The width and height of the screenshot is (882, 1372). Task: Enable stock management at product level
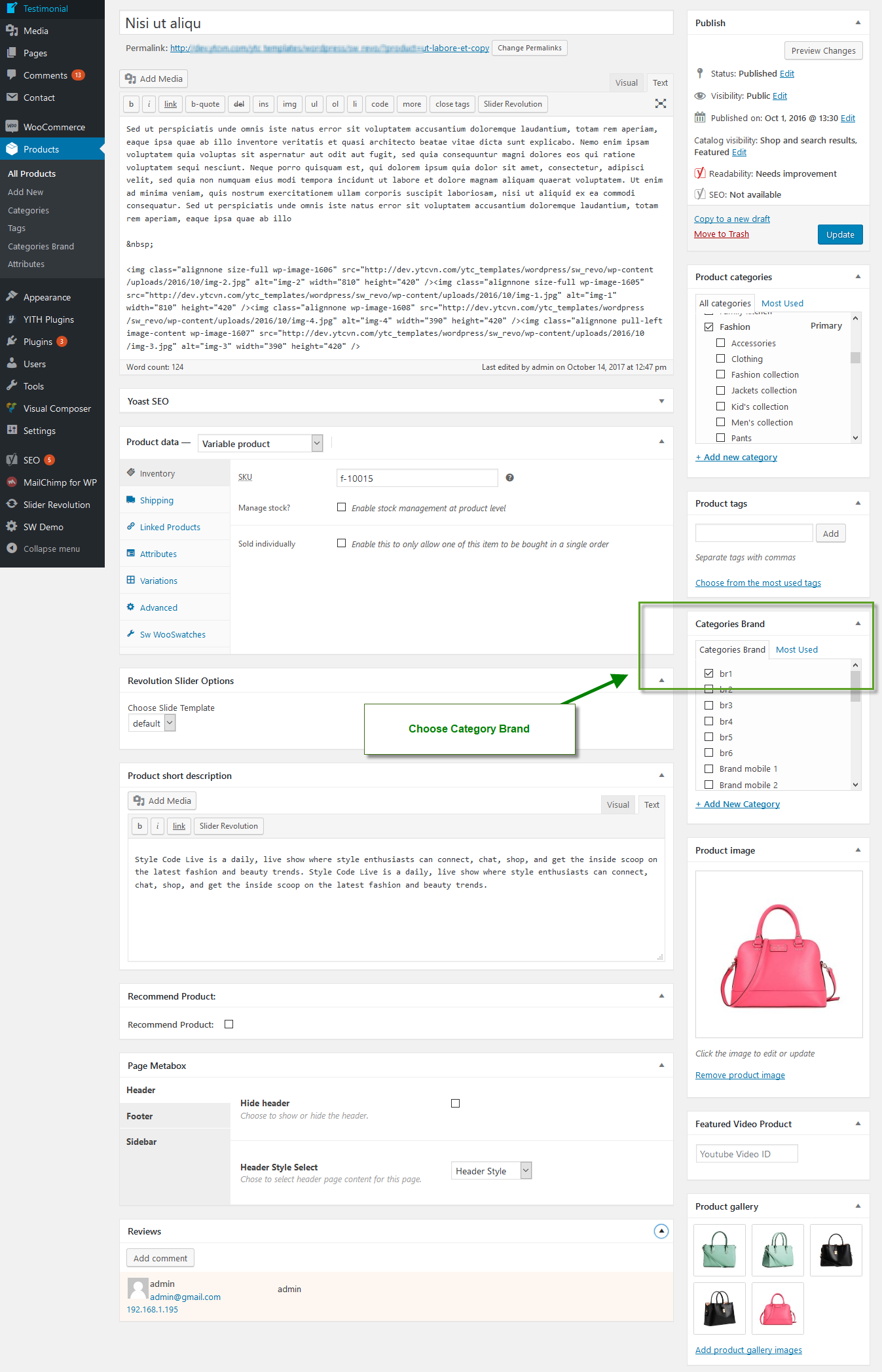pos(341,507)
